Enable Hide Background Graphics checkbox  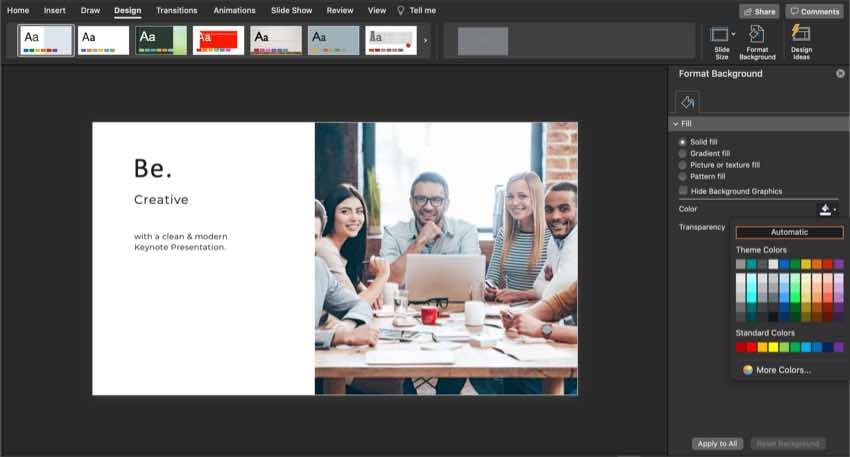pyautogui.click(x=683, y=191)
